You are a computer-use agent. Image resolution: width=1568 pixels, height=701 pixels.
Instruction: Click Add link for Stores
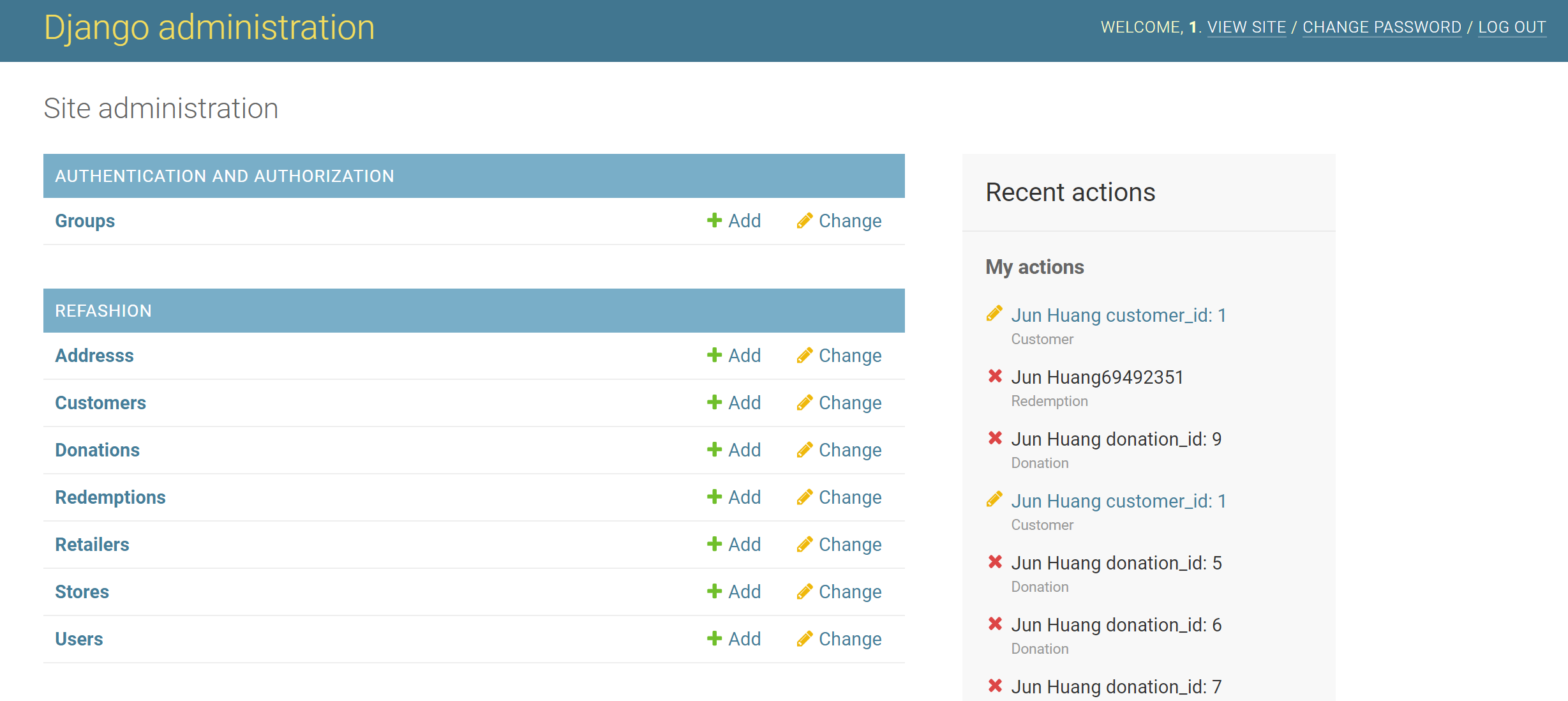(x=744, y=592)
